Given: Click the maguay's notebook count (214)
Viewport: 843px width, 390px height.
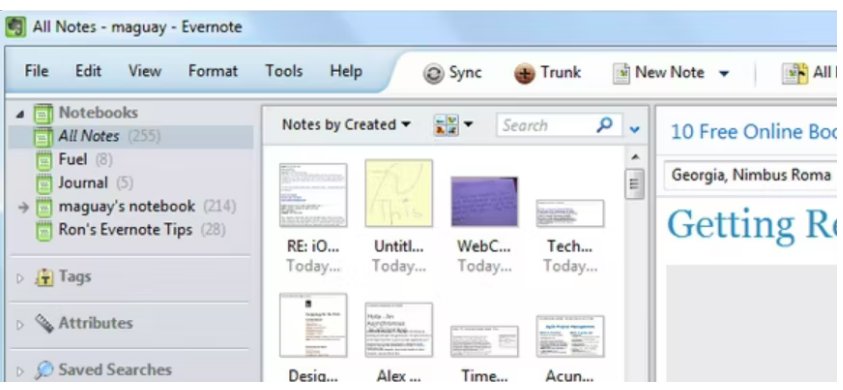Looking at the screenshot, I should point(219,207).
